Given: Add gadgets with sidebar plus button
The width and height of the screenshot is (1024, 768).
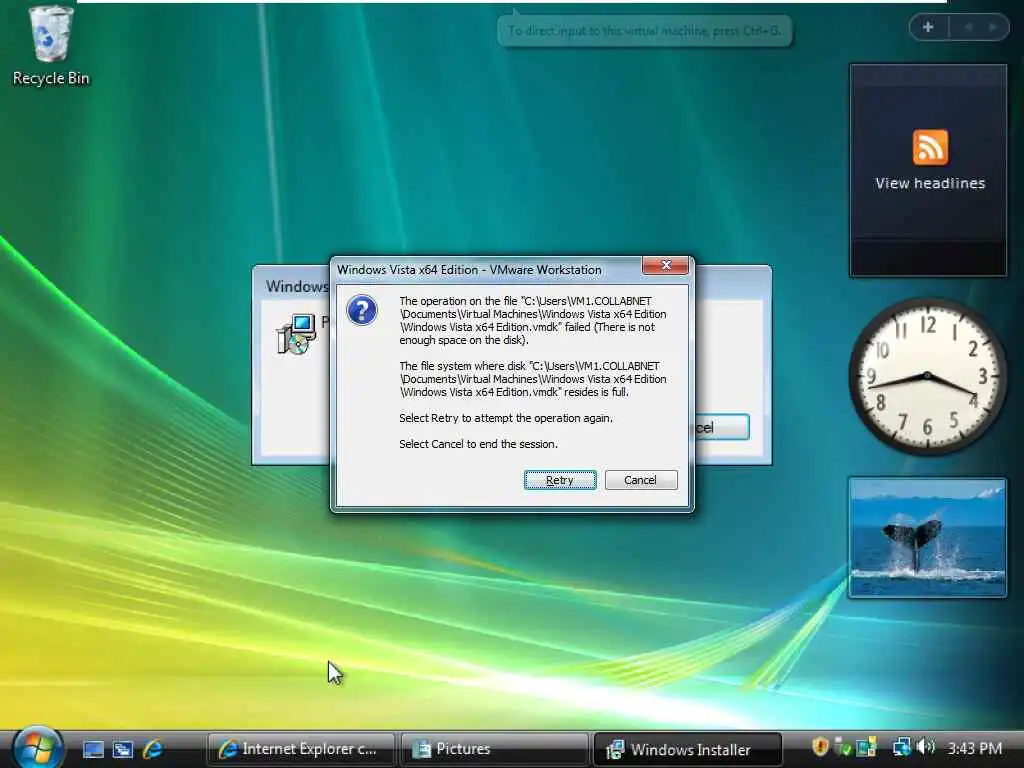Looking at the screenshot, I should (928, 27).
